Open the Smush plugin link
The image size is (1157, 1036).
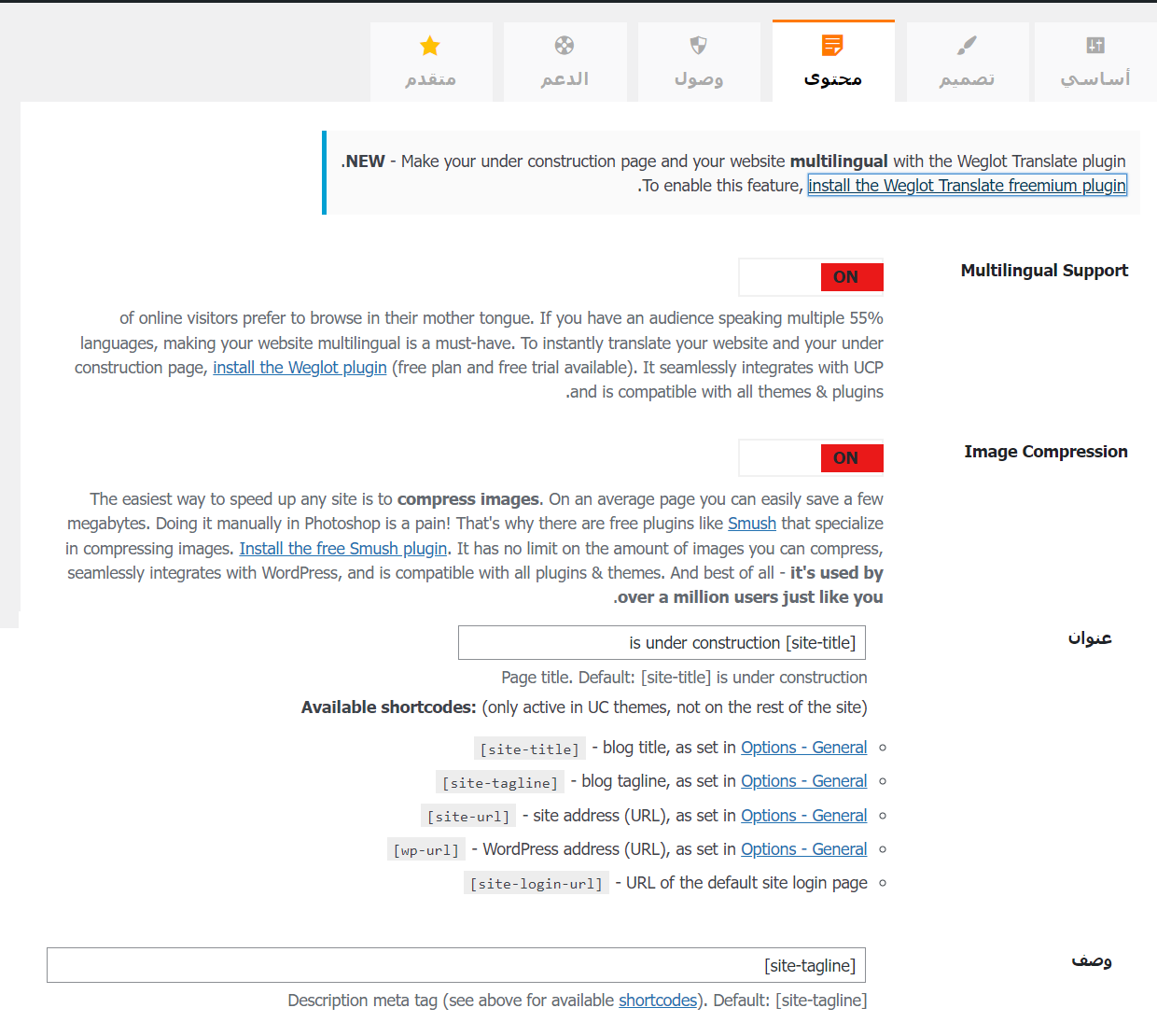coord(751,524)
